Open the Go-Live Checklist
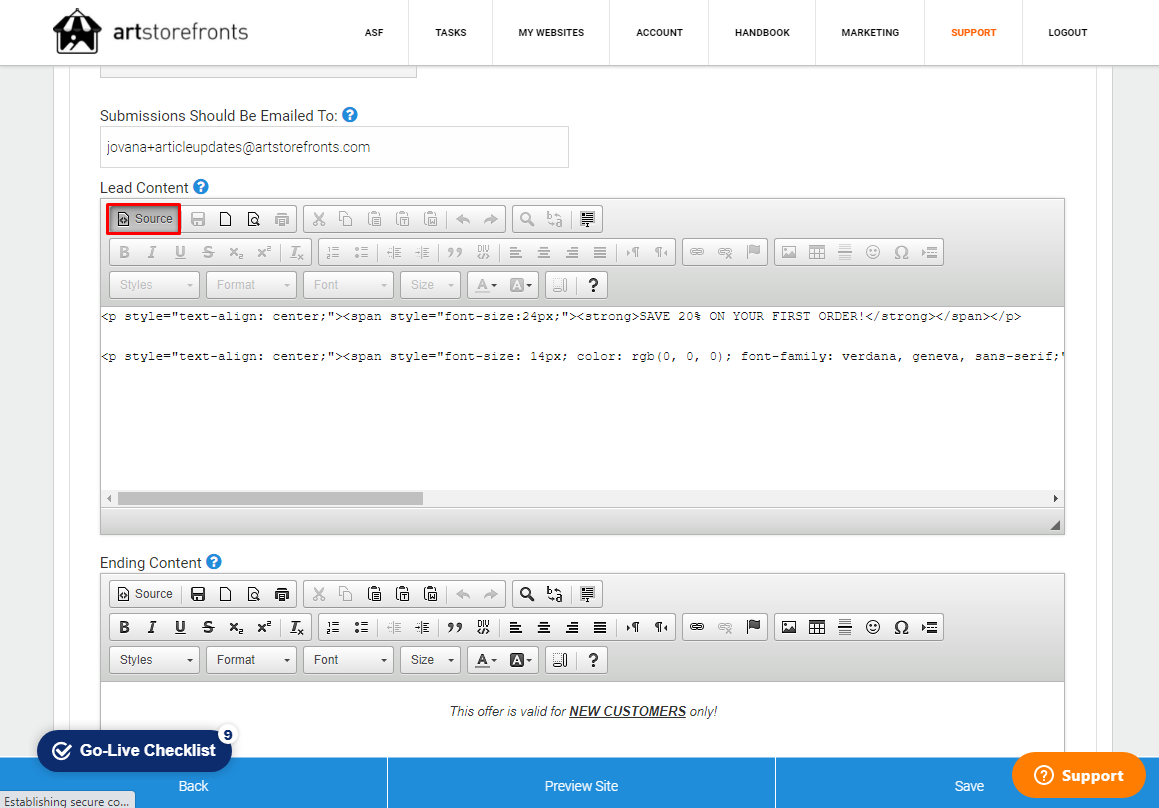This screenshot has width=1159, height=808. point(135,751)
